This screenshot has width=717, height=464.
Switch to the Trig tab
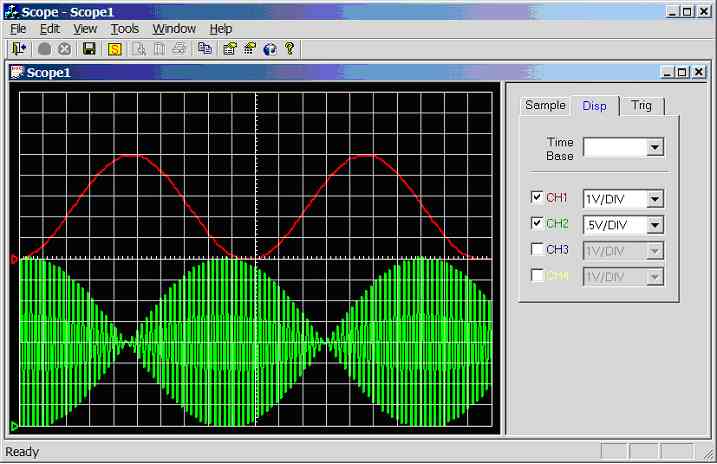point(641,105)
